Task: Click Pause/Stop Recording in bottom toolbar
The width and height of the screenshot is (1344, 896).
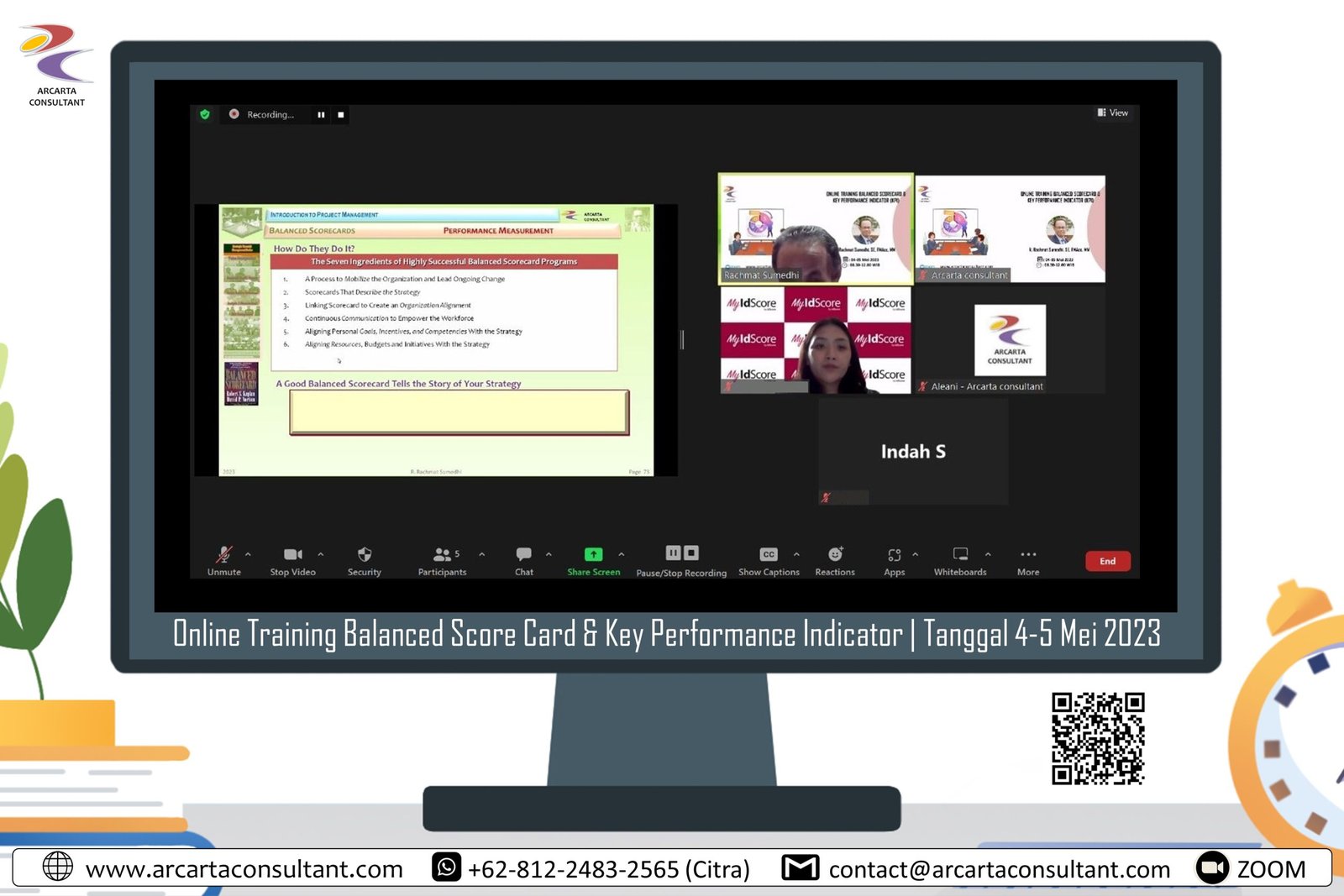Action: point(681,553)
